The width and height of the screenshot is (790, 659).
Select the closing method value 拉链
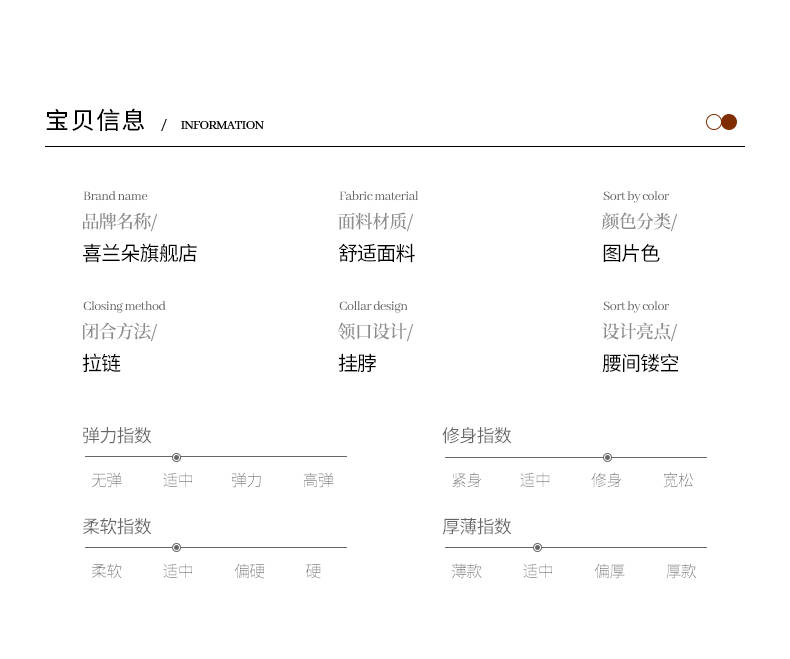(x=102, y=363)
